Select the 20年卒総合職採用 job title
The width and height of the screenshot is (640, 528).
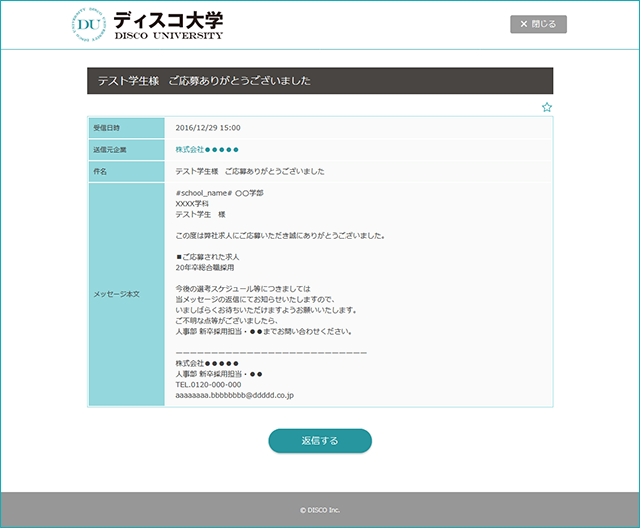click(x=204, y=268)
